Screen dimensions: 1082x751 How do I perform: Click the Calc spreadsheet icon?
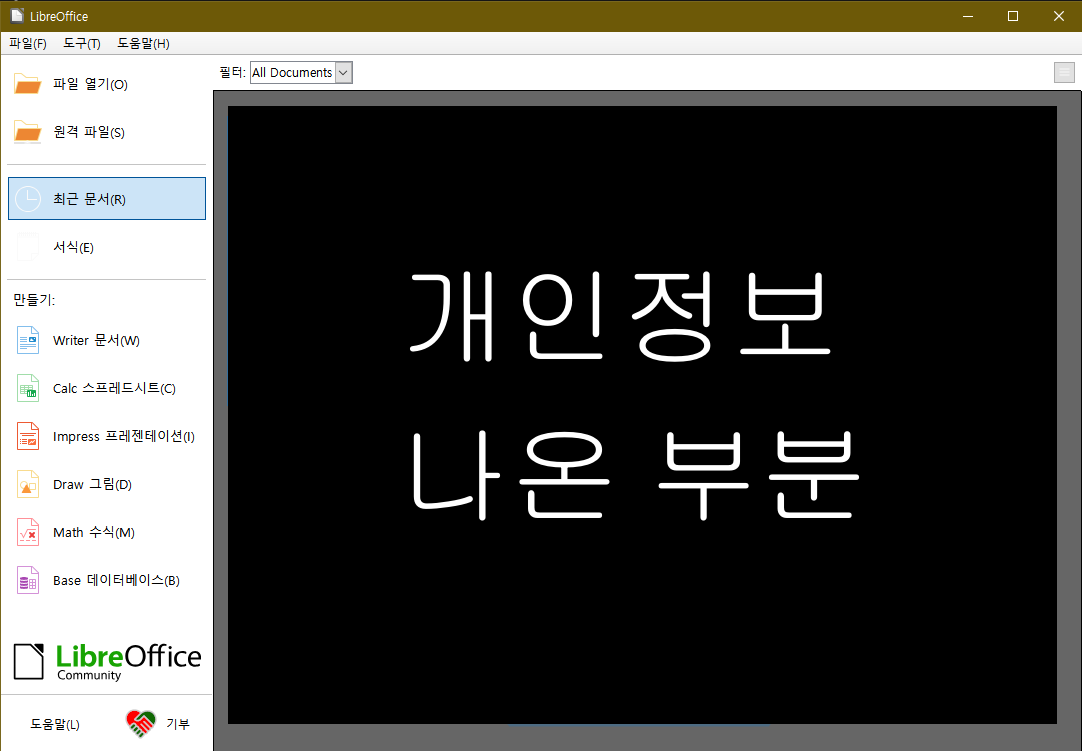coord(28,388)
